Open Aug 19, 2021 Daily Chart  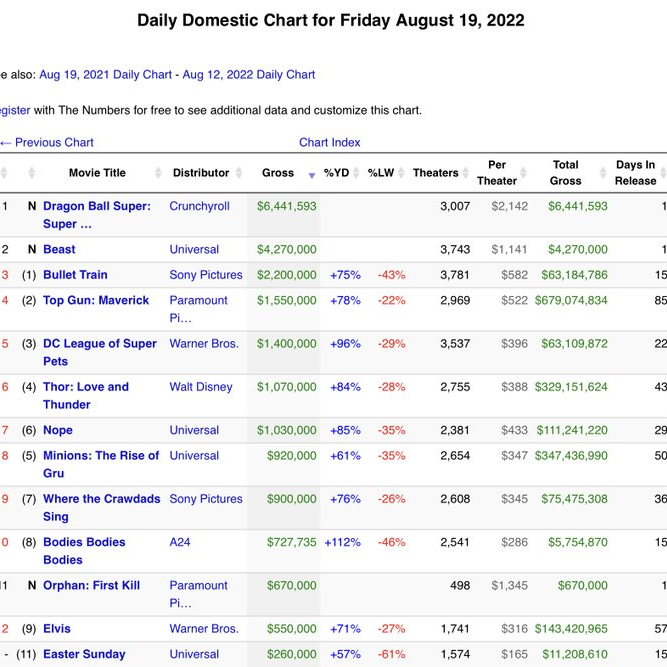[105, 75]
